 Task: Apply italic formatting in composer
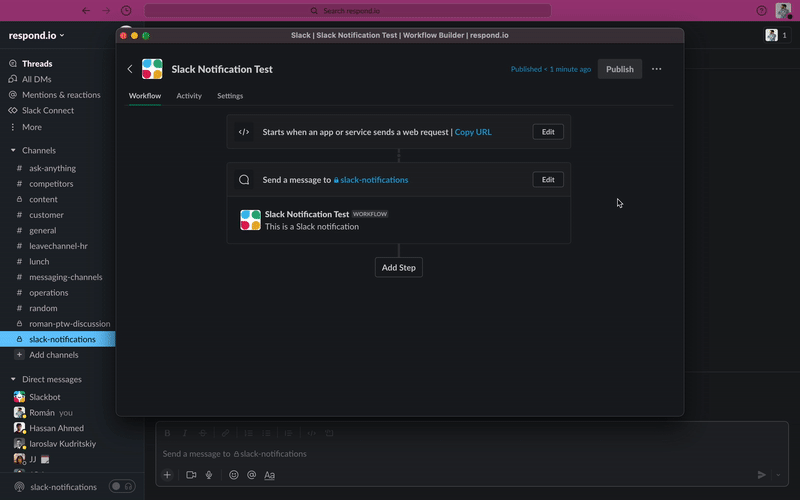(185, 433)
